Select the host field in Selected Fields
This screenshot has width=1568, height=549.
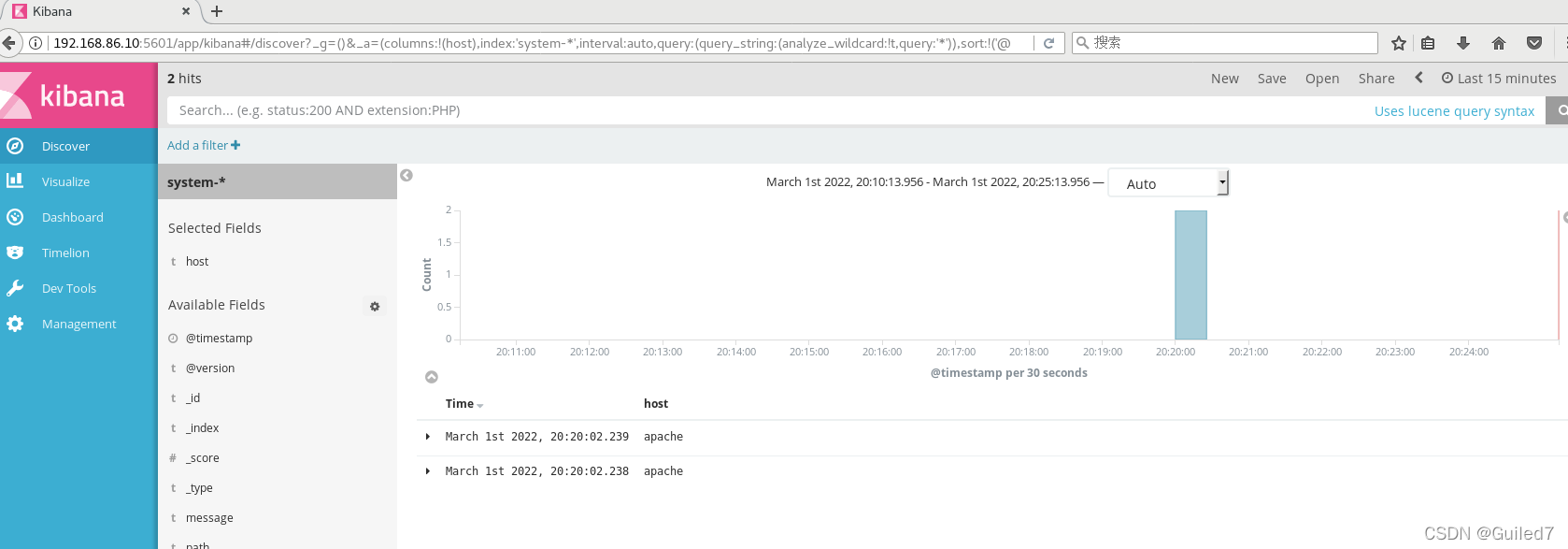(x=197, y=262)
